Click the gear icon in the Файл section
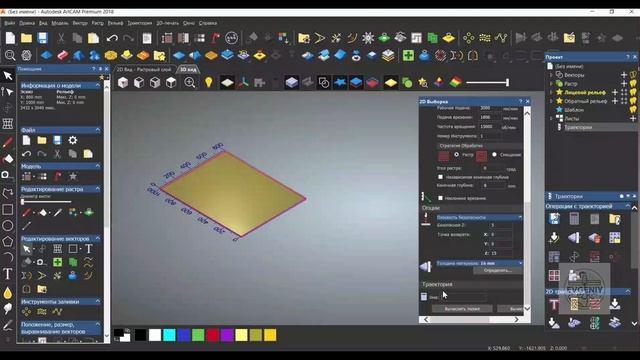640x360 pixels. (x=73, y=140)
